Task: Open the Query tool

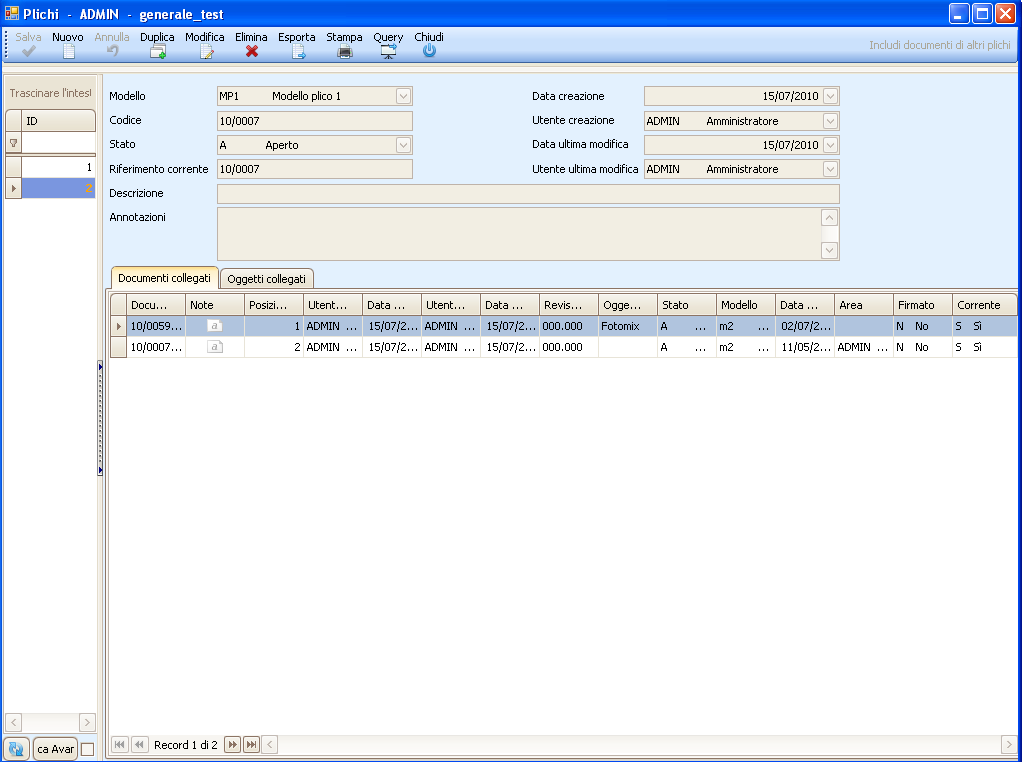Action: pos(388,51)
